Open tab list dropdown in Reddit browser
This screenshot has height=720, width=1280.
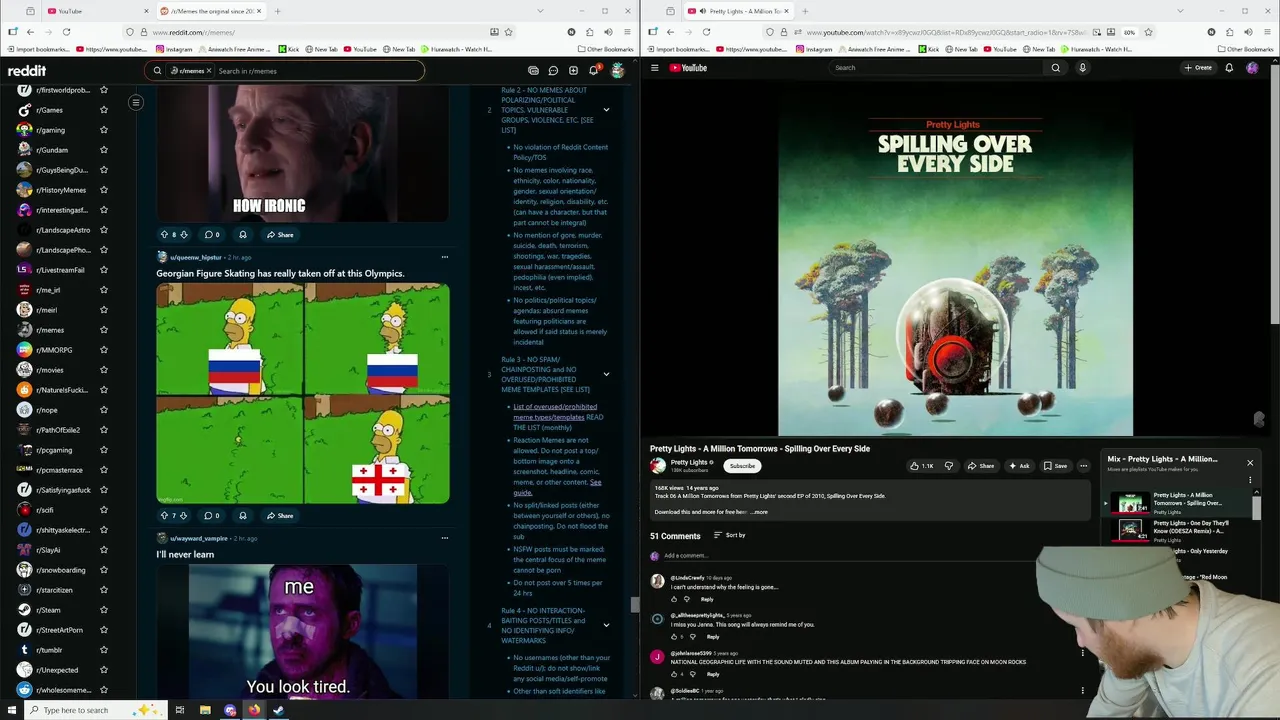coord(540,11)
